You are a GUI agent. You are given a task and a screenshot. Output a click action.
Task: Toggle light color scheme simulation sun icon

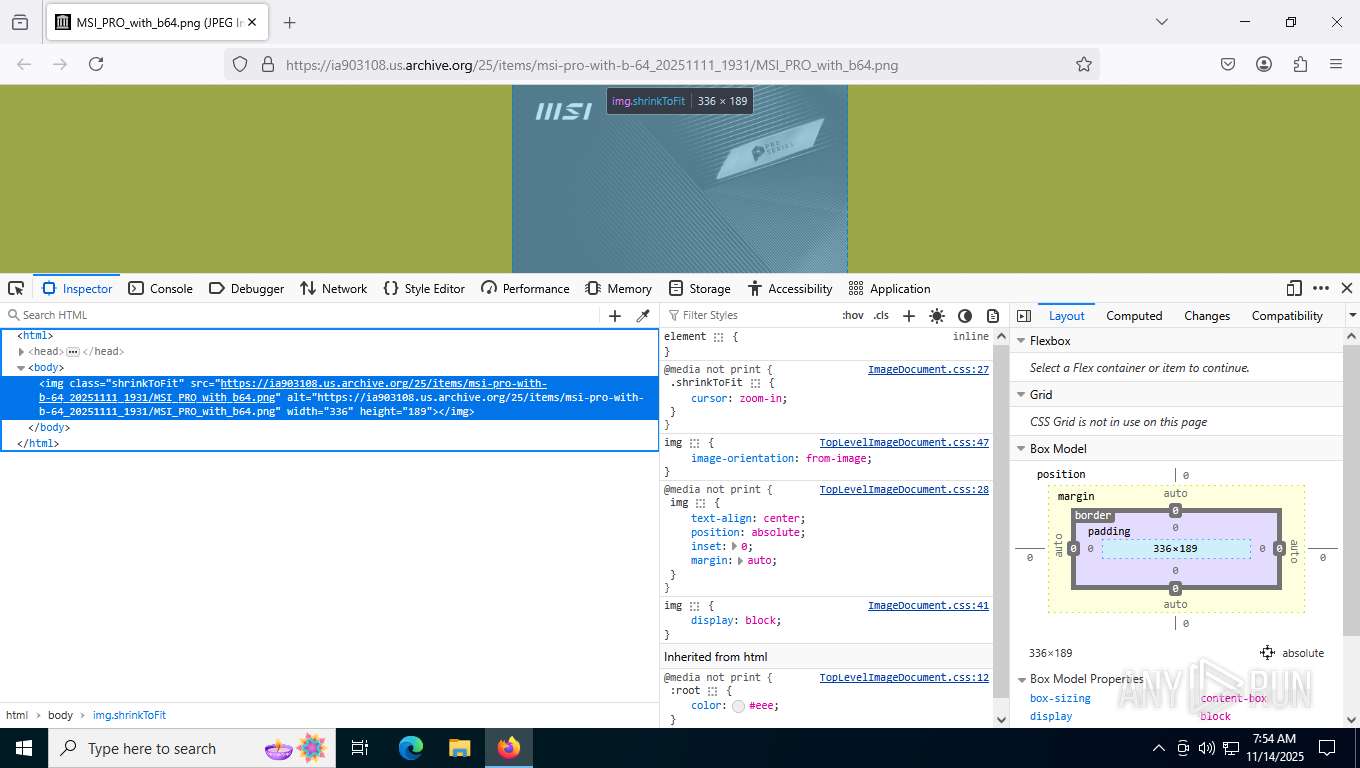[x=937, y=315]
